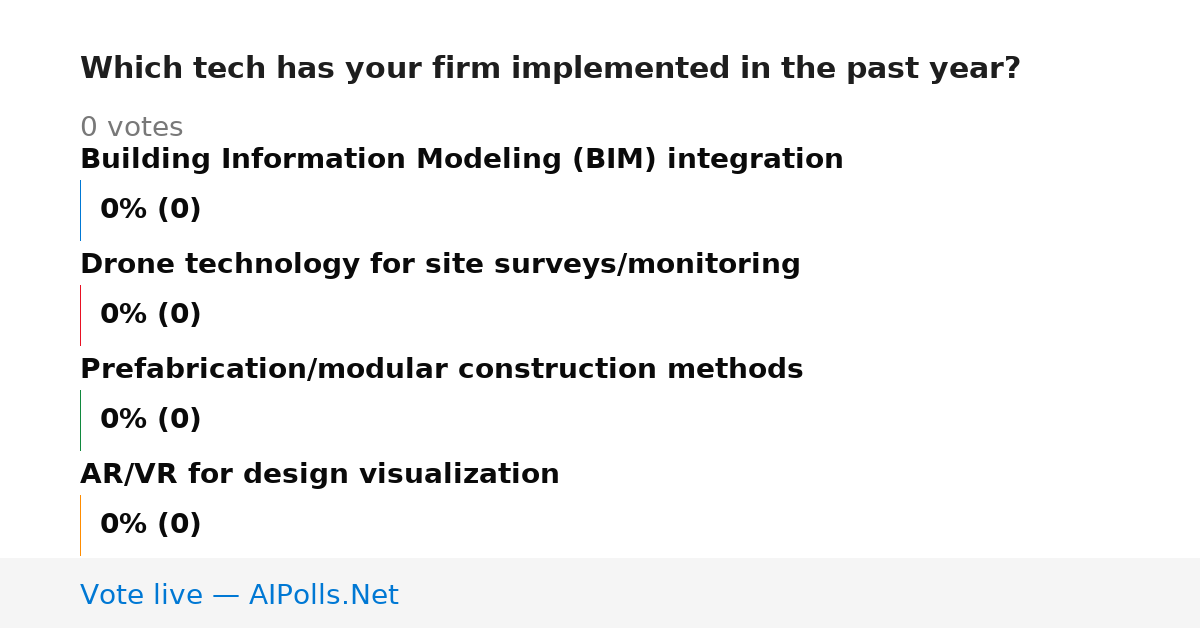Click the red bar beside Drone result
This screenshot has width=1200, height=628.
coord(80,315)
